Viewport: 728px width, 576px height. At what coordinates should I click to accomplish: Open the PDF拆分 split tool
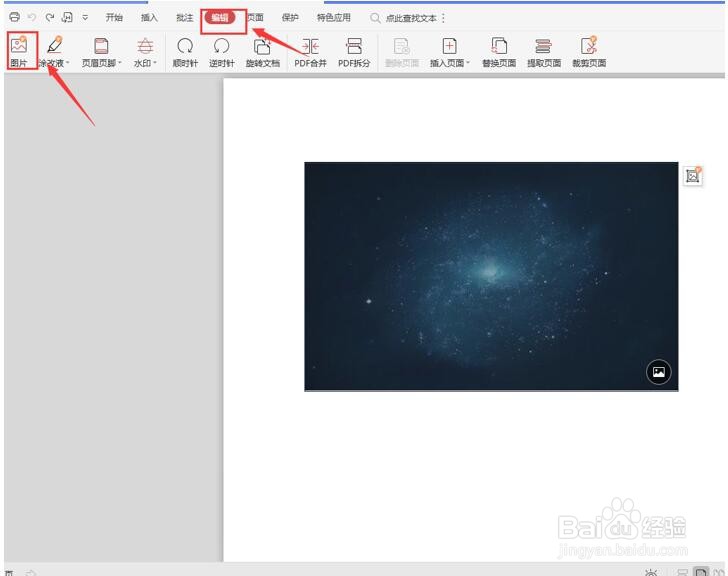pos(354,52)
